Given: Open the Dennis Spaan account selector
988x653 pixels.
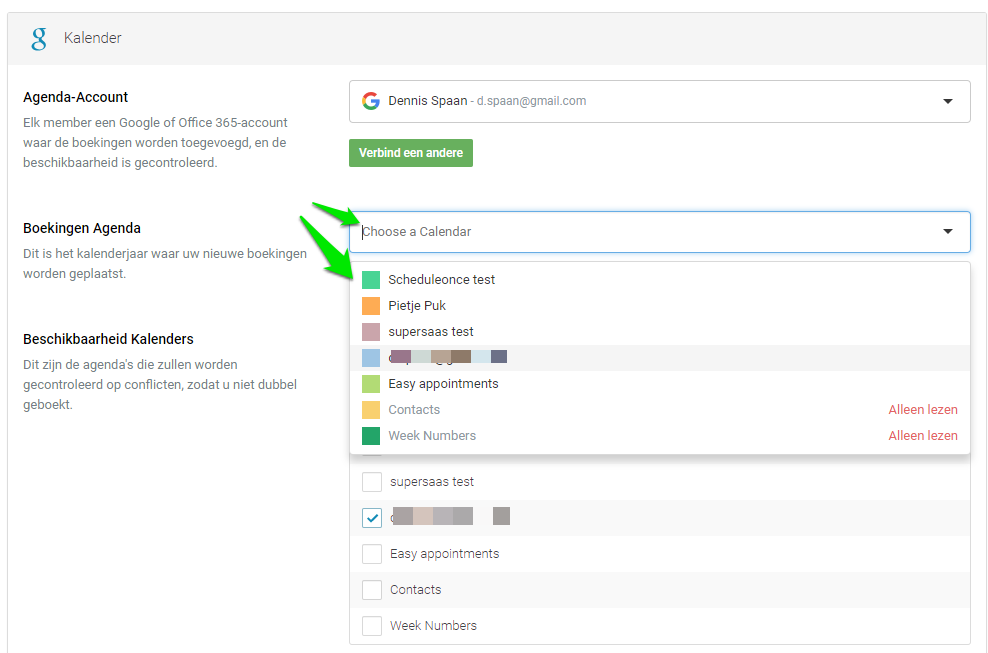Looking at the screenshot, I should point(640,101).
